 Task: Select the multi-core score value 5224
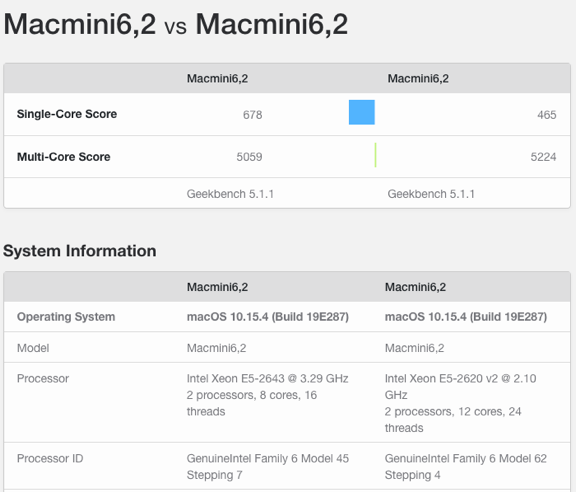click(543, 157)
